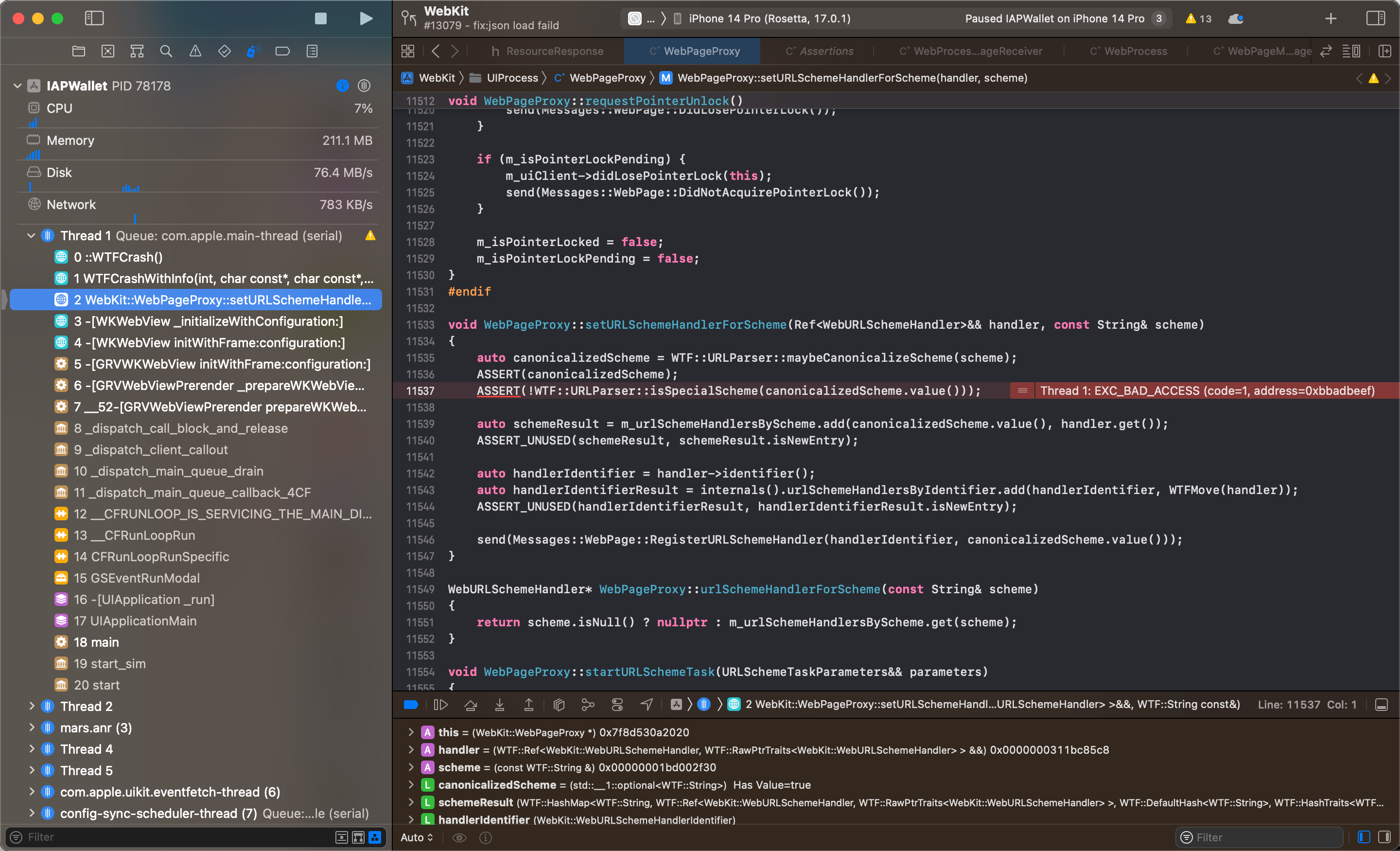The image size is (1400, 851).
Task: Toggle the left navigator sidebar
Action: coord(94,18)
